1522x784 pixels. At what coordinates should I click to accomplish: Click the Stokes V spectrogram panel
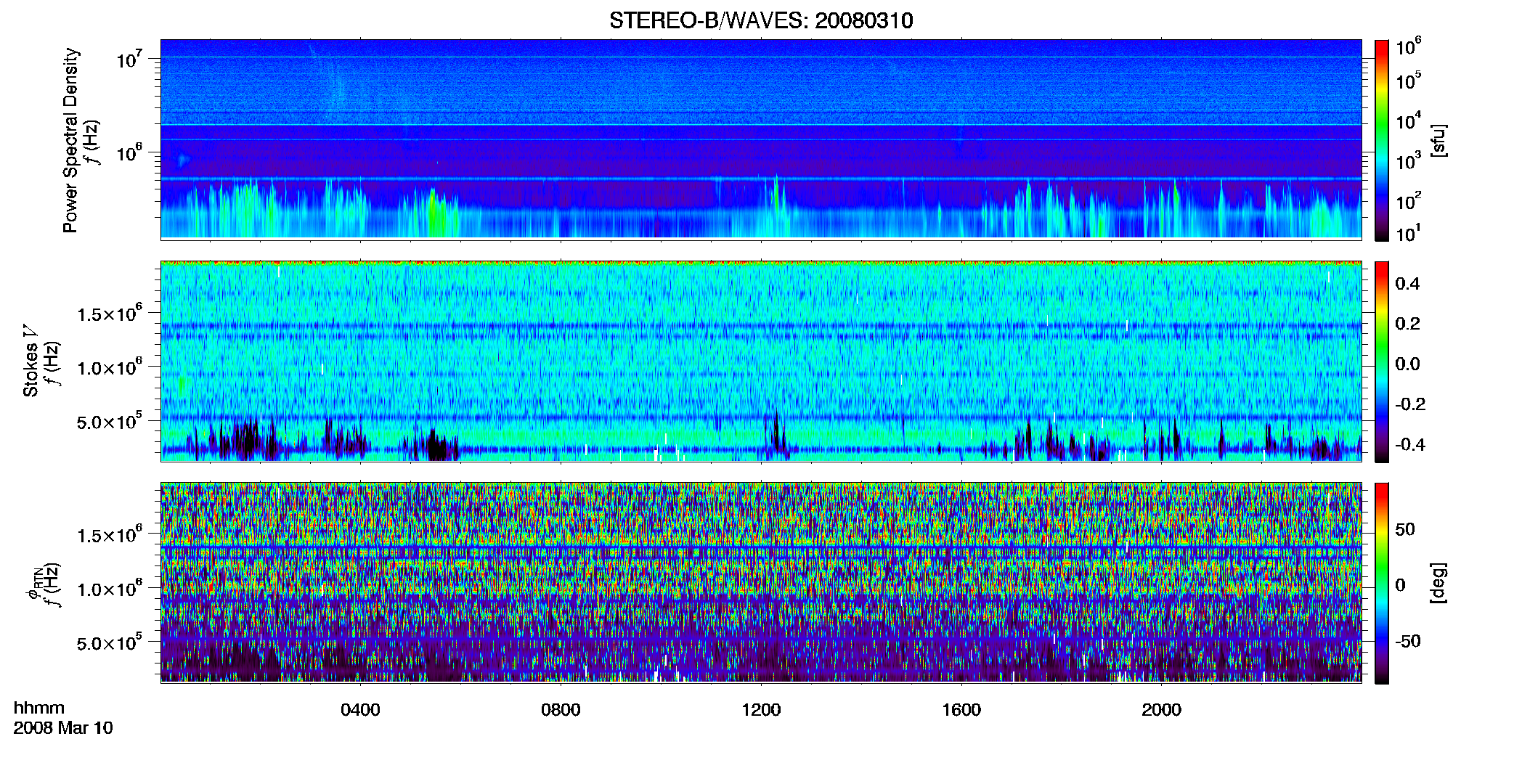pyautogui.click(x=761, y=362)
